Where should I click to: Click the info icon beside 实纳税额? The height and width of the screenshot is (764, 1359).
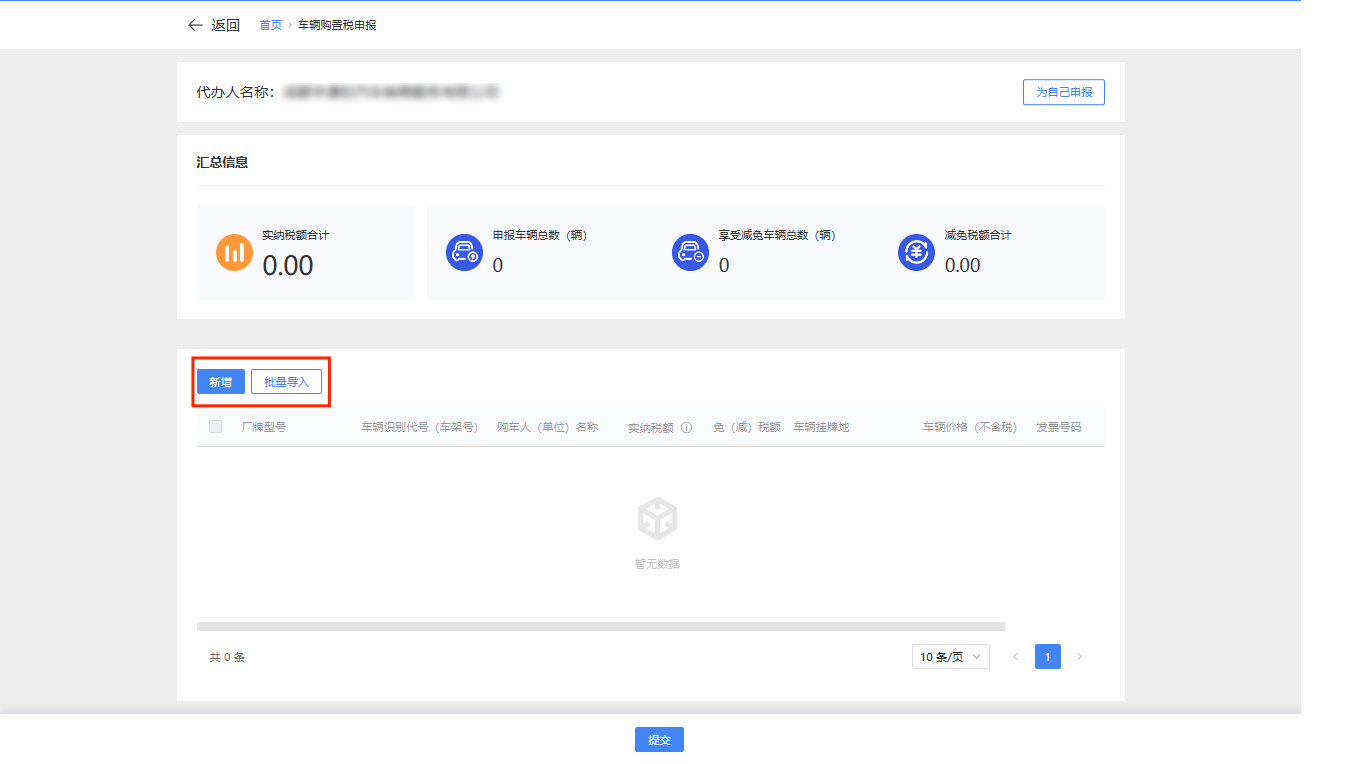click(687, 427)
